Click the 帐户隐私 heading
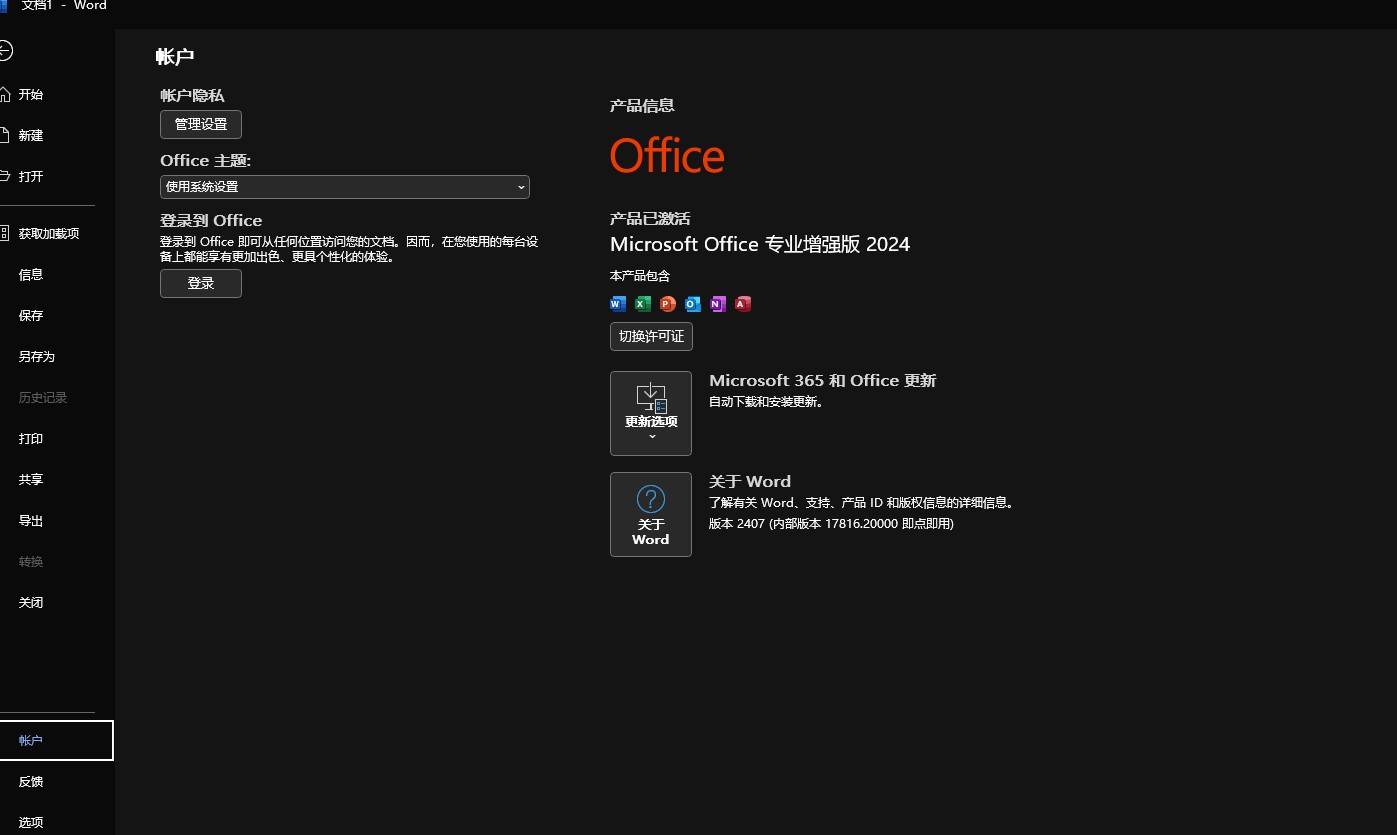The width and height of the screenshot is (1397, 835). point(192,95)
